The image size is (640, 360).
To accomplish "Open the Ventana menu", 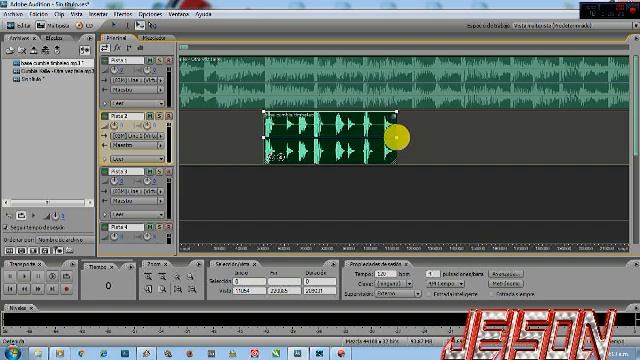I will click(179, 14).
